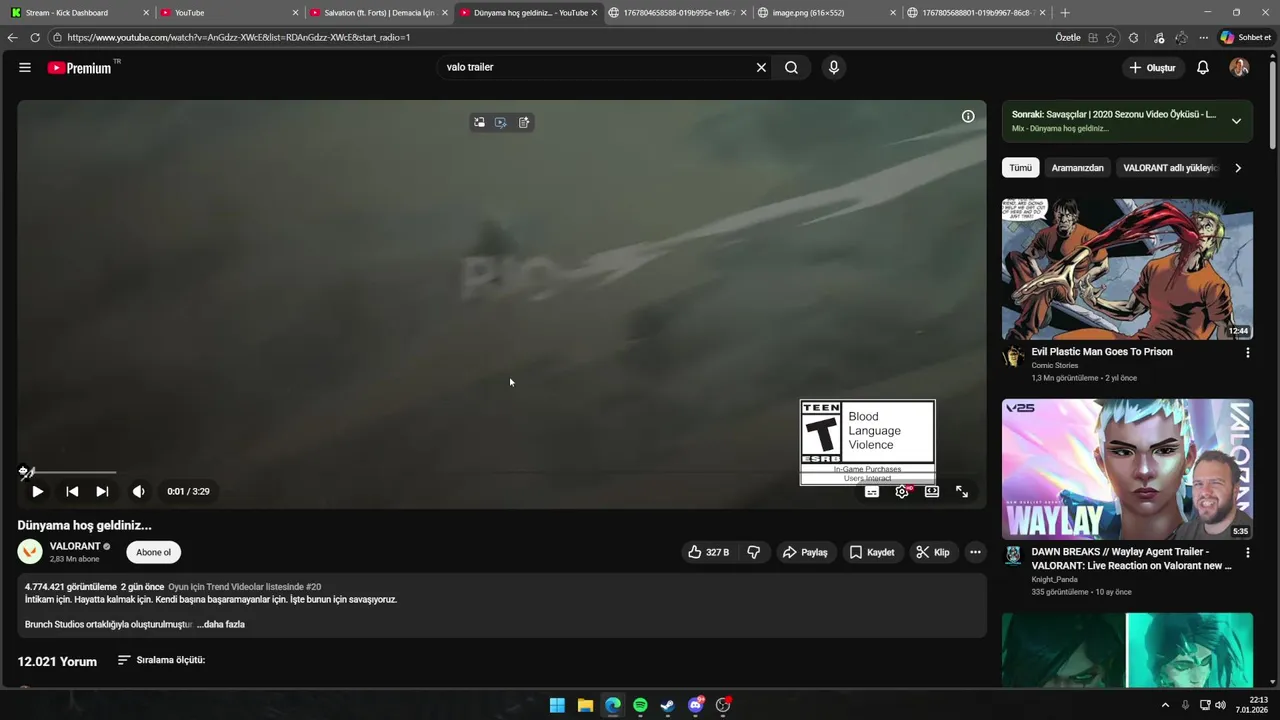Screen dimensions: 1280x720
Task: Select the Tümü filter chip
Action: tap(1020, 168)
